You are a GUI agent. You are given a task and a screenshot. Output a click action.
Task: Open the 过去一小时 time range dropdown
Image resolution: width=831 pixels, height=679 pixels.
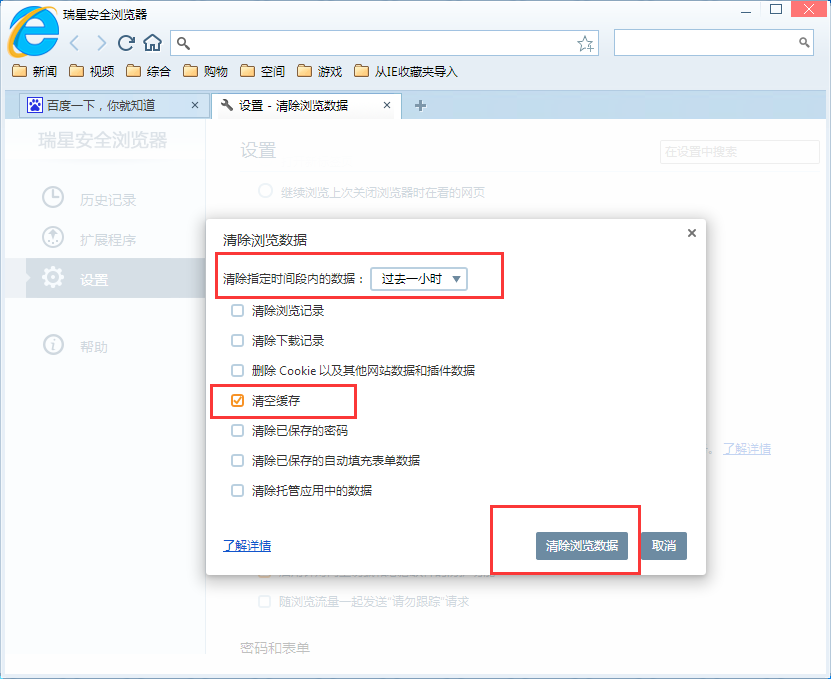pos(419,280)
